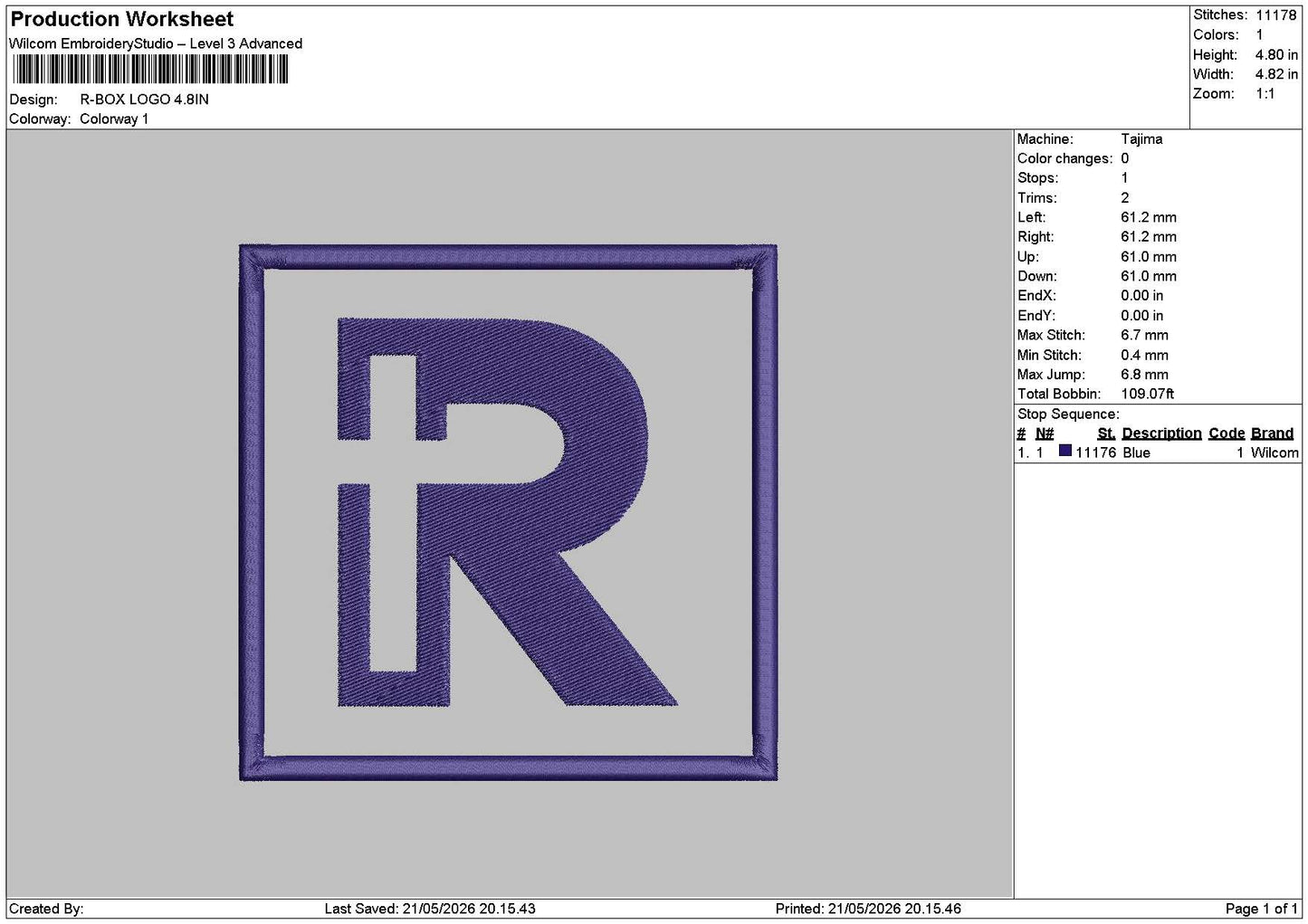
Task: Click the embroidered R logo preview
Action: click(x=508, y=512)
